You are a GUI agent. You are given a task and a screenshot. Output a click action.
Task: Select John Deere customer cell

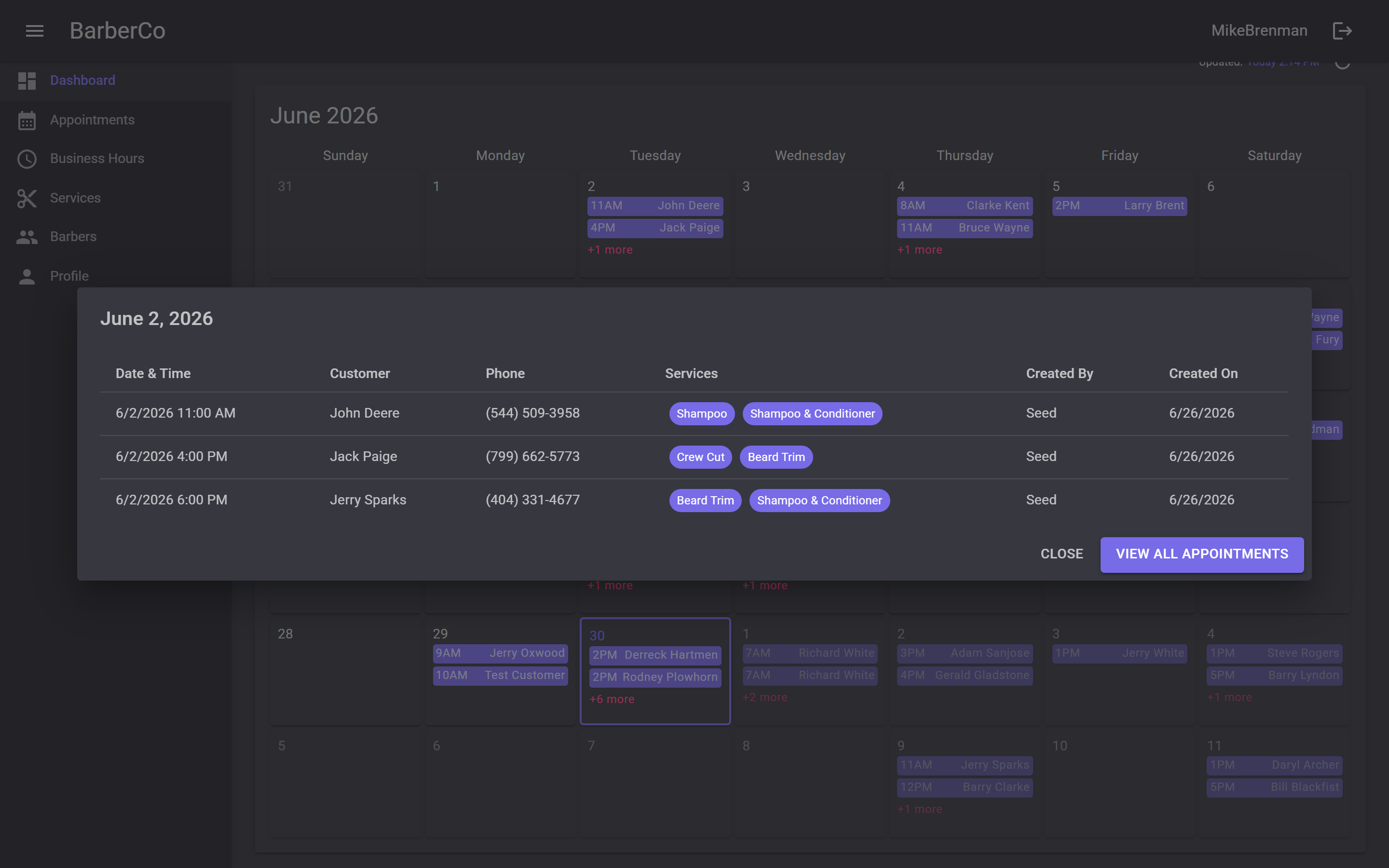coord(365,413)
